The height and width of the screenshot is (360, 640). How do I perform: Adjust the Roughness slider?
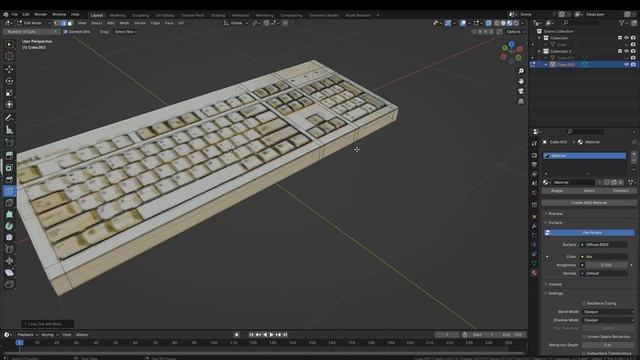[606, 265]
